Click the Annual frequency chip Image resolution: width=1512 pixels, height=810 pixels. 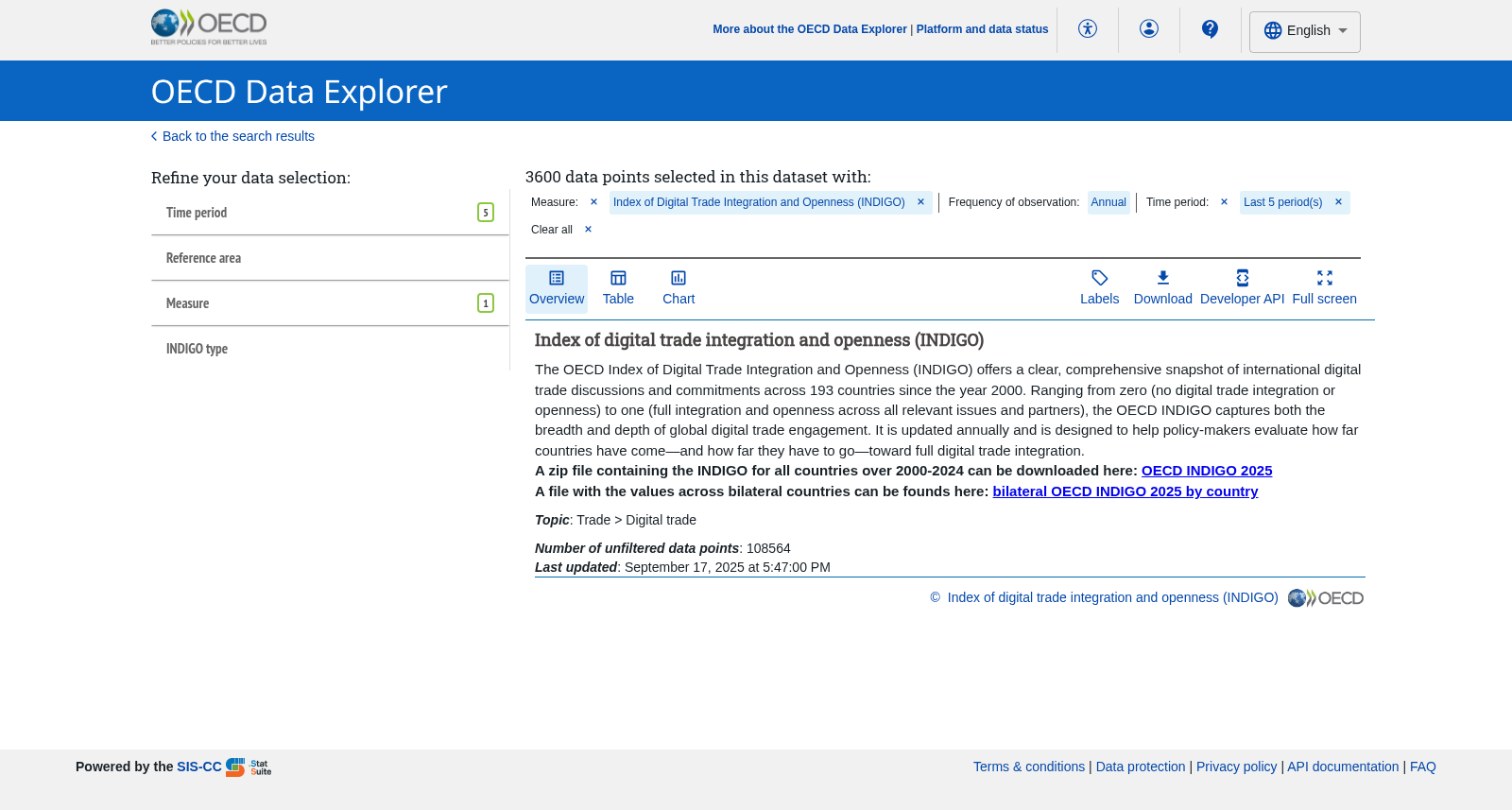(x=1108, y=202)
